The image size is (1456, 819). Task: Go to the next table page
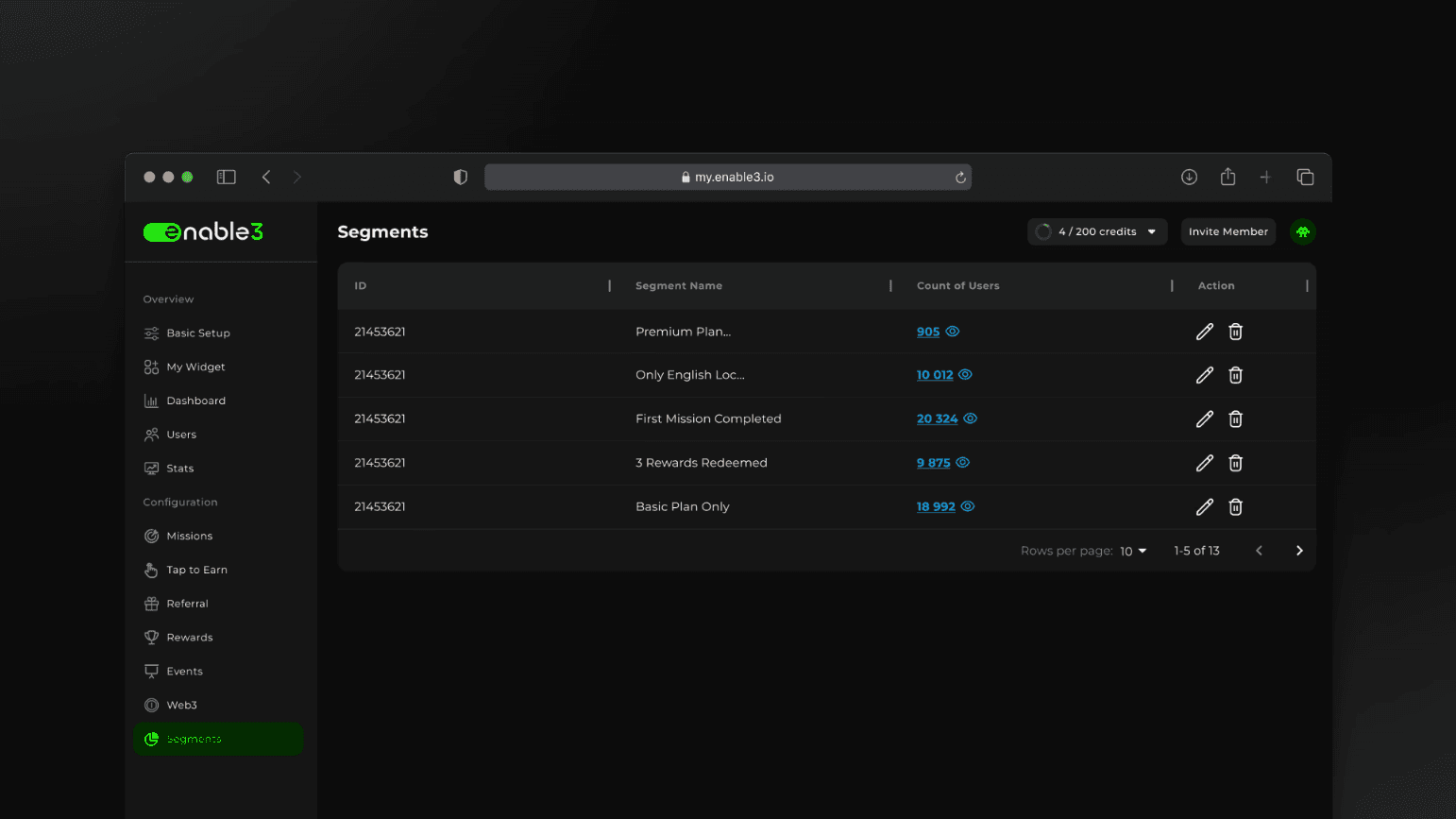click(x=1299, y=551)
